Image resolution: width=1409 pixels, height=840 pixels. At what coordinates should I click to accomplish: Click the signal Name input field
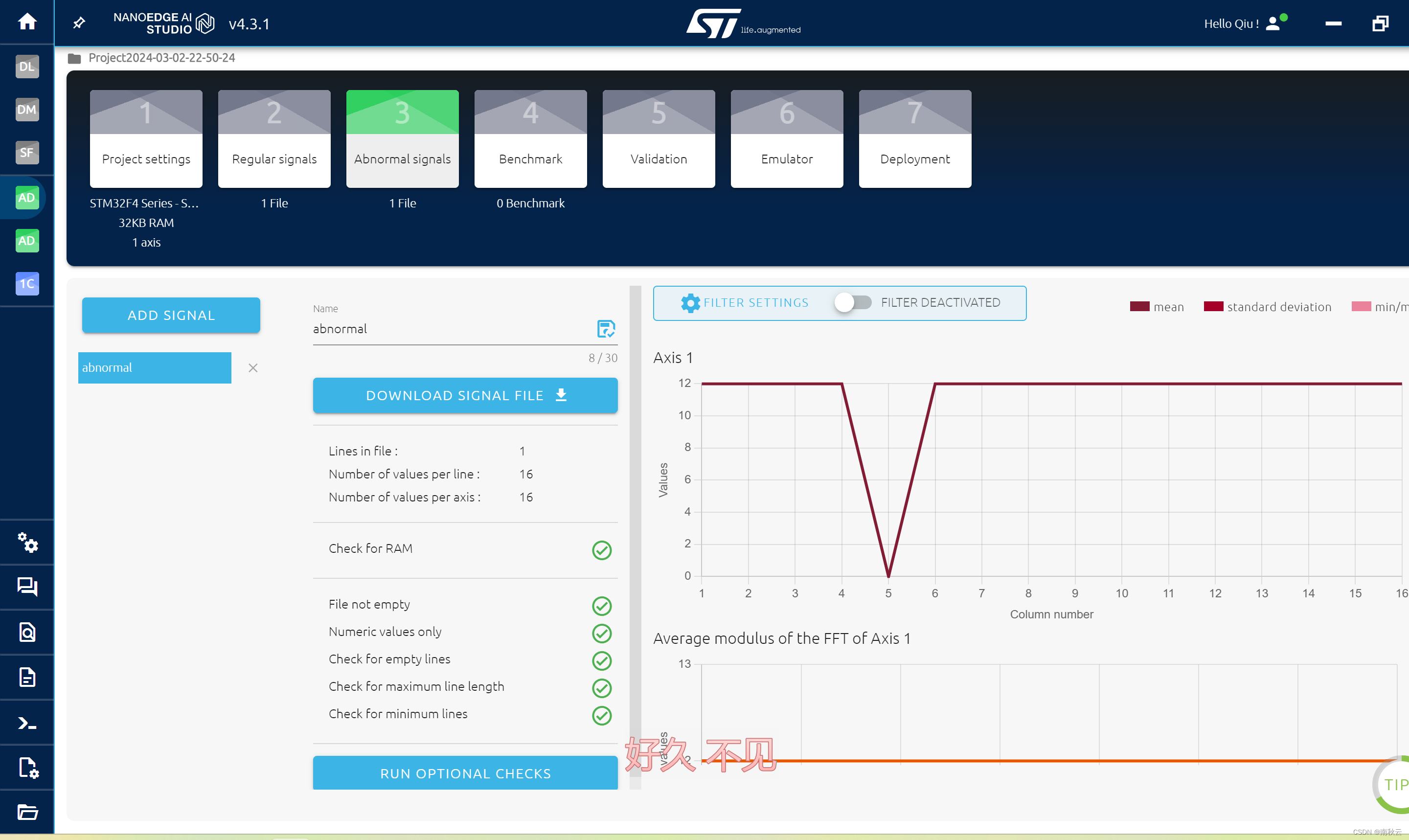pos(447,329)
